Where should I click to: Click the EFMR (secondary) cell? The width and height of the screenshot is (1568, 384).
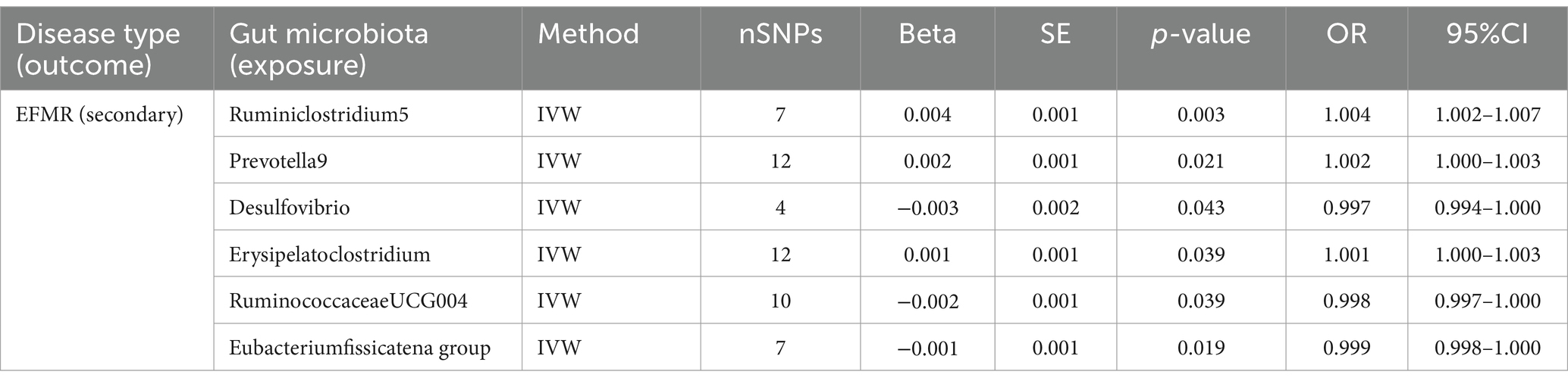(x=99, y=115)
